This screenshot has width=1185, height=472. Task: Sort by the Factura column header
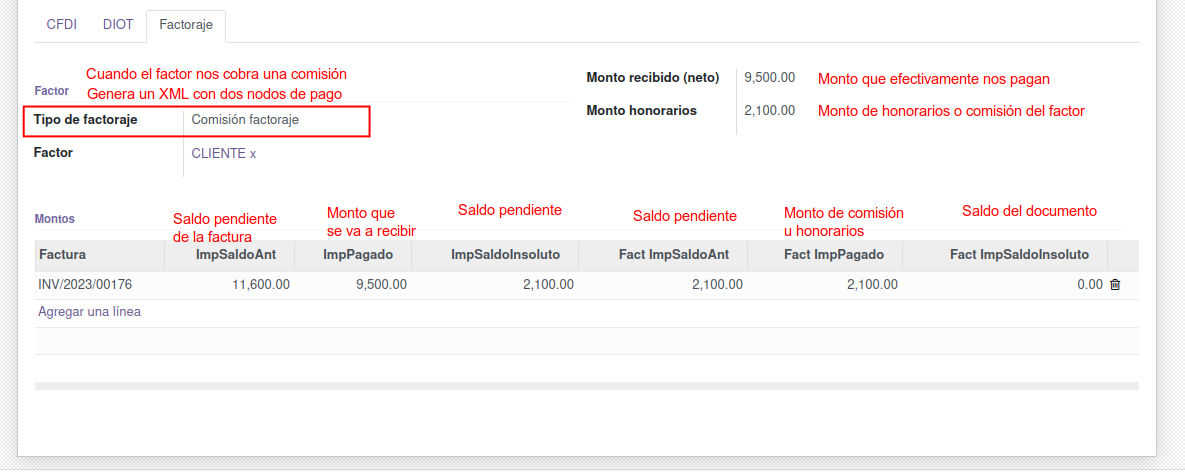[x=63, y=255]
